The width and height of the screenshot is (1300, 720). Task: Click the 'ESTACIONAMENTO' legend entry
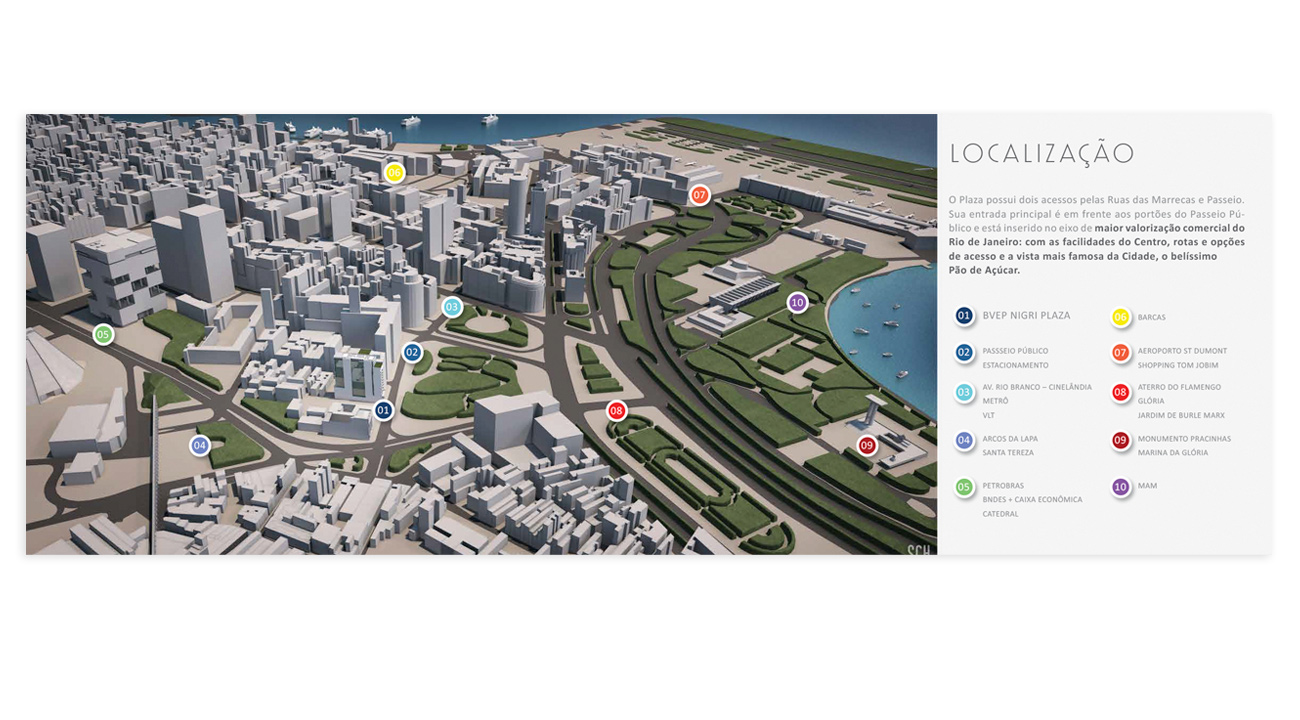click(1015, 365)
